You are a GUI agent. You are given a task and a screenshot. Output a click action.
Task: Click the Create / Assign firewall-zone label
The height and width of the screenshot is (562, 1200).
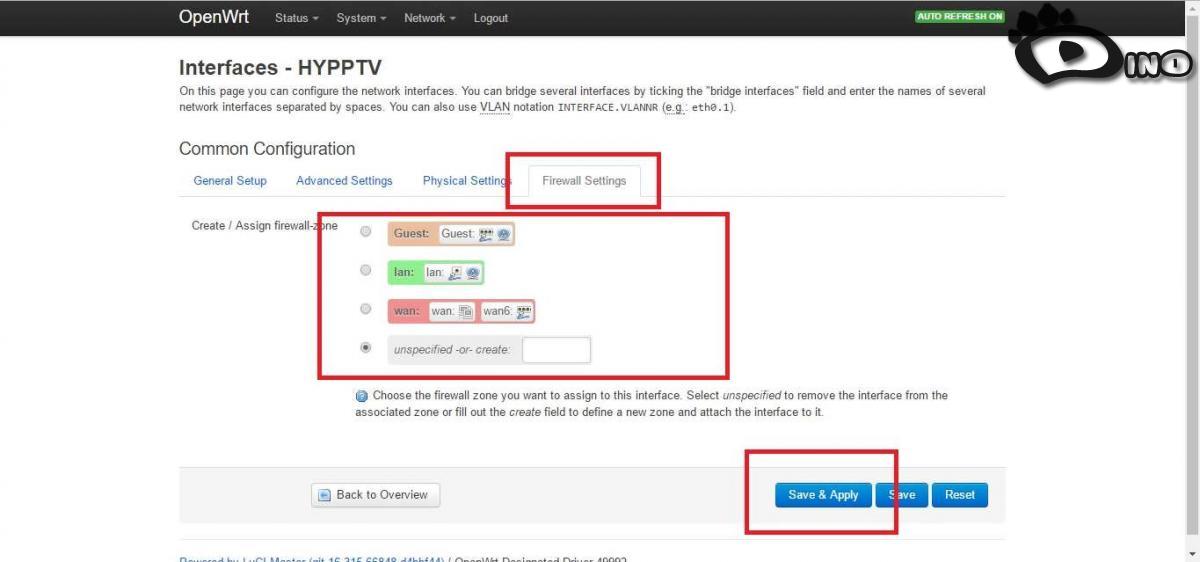(x=265, y=226)
